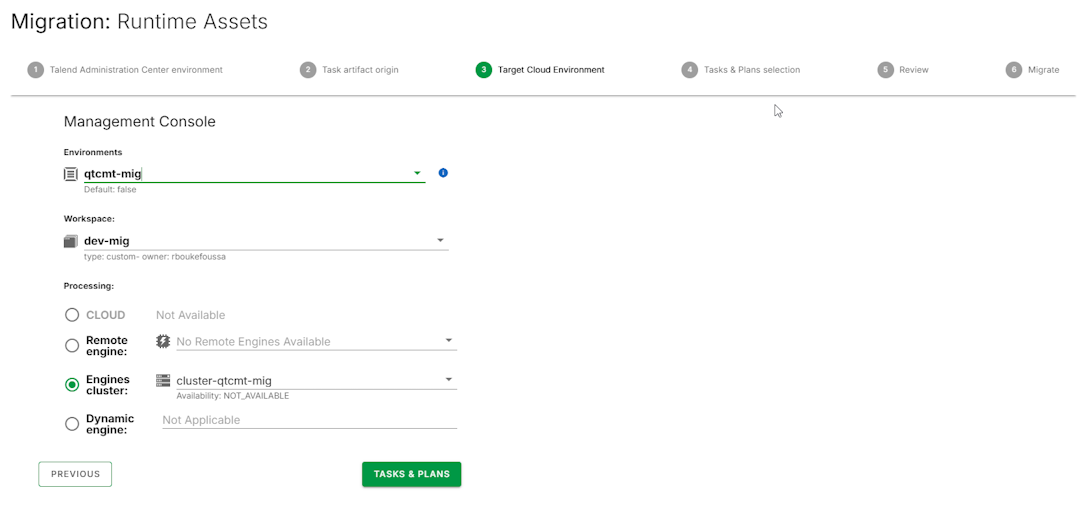Click the blue info icon next to Environments
Screen dimensions: 1084x505
(x=443, y=173)
